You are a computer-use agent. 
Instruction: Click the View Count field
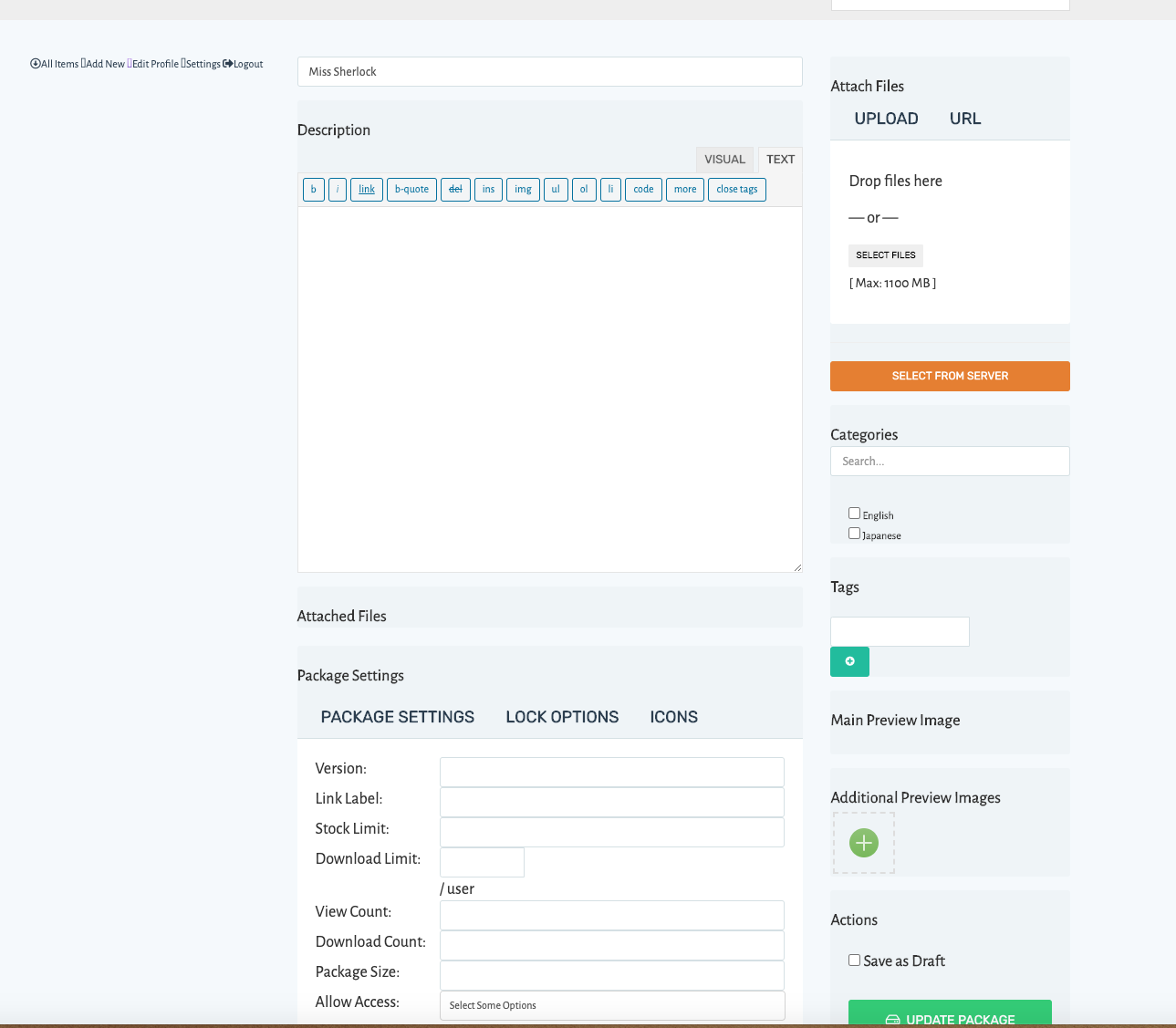pos(612,915)
